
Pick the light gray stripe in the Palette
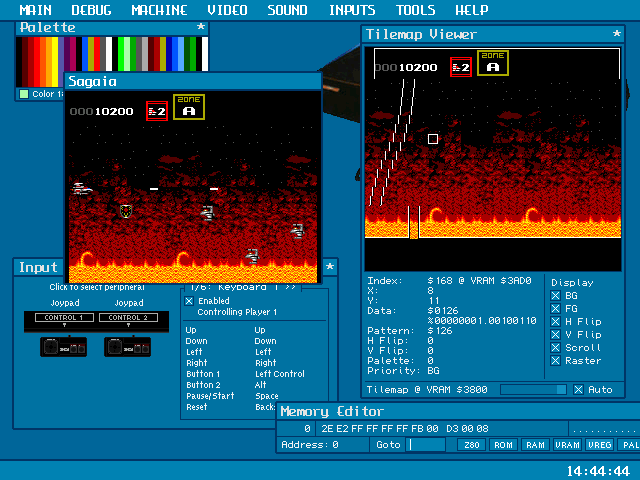pyautogui.click(x=145, y=54)
